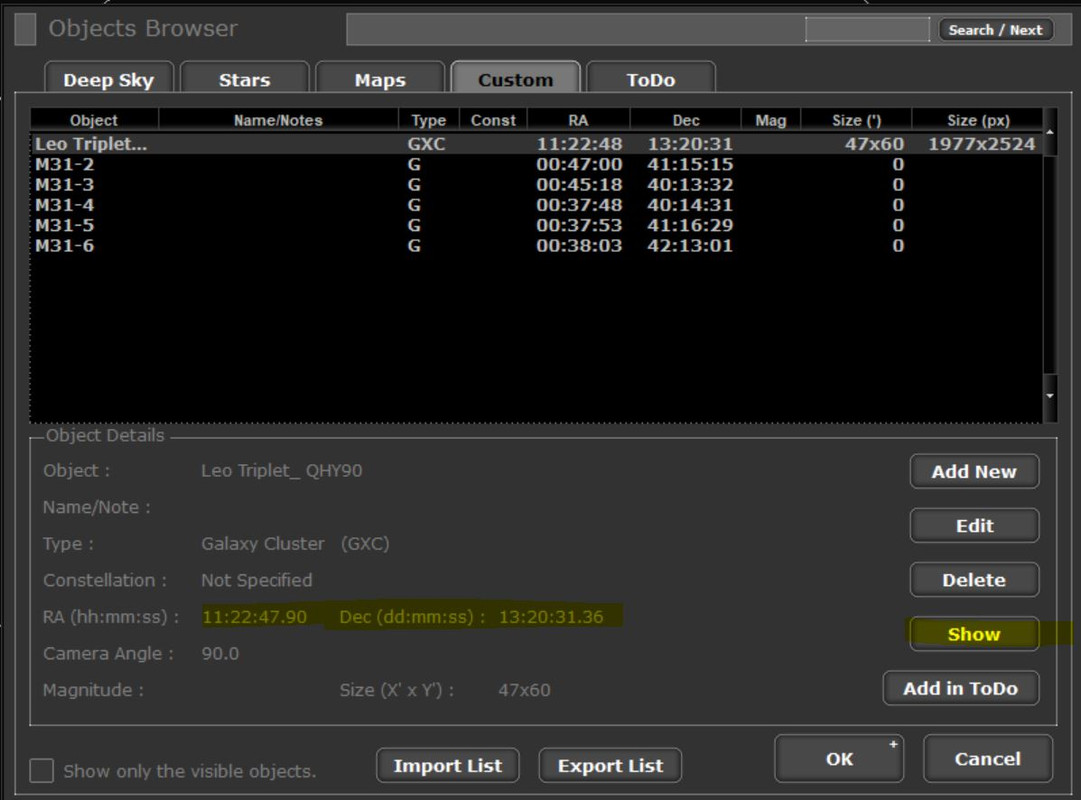This screenshot has height=800, width=1081.
Task: Click the Import List button
Action: (x=447, y=766)
